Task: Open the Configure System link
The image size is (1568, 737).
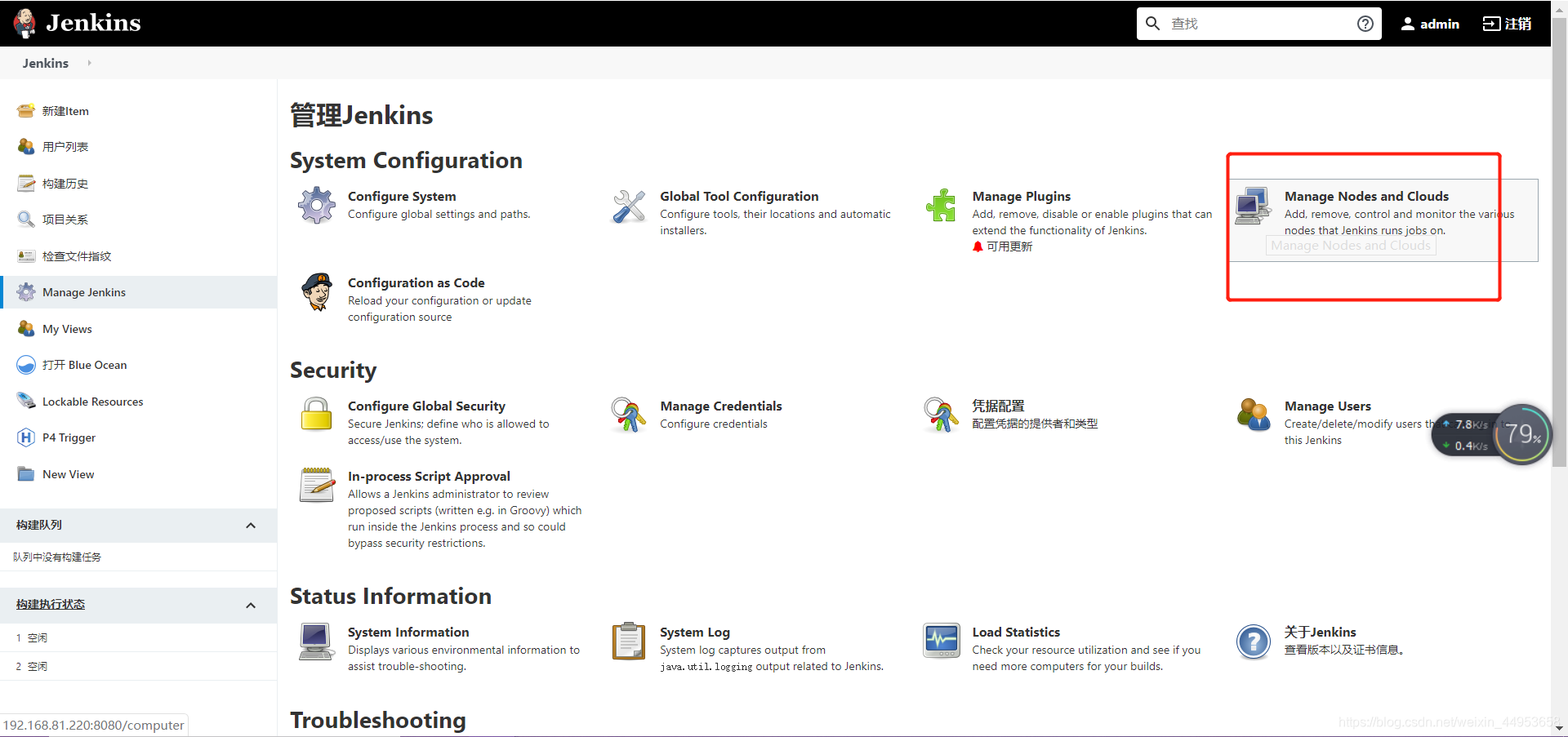Action: 402,196
